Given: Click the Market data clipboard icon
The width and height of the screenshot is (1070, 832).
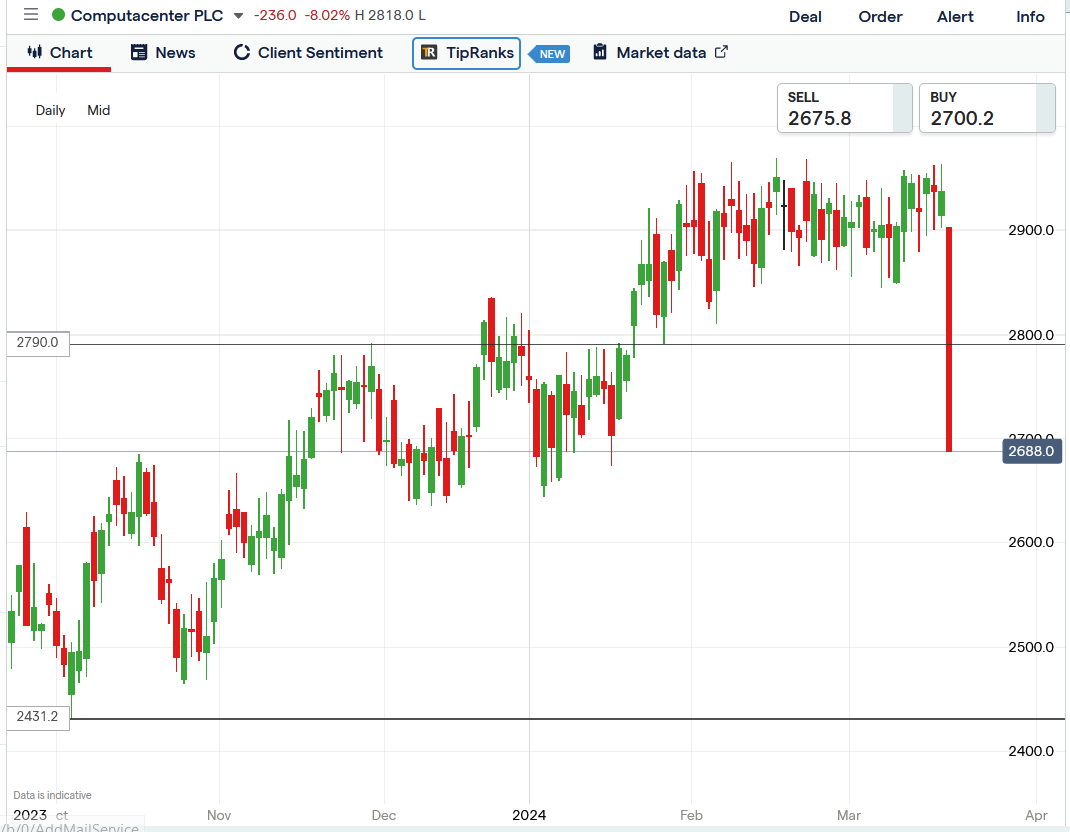Looking at the screenshot, I should [600, 52].
